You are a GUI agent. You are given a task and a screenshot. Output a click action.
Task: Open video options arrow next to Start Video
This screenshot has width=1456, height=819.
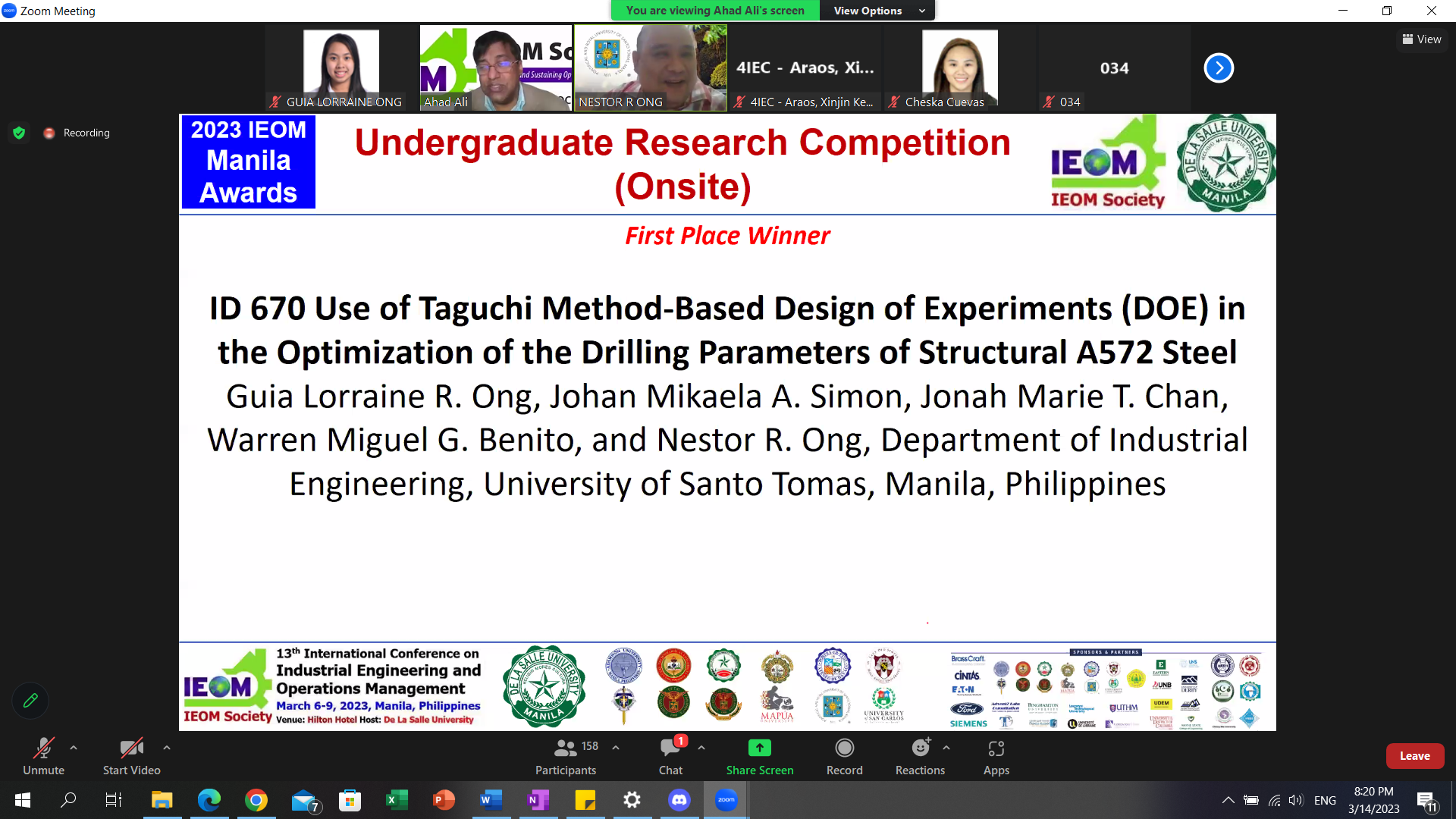point(167,748)
